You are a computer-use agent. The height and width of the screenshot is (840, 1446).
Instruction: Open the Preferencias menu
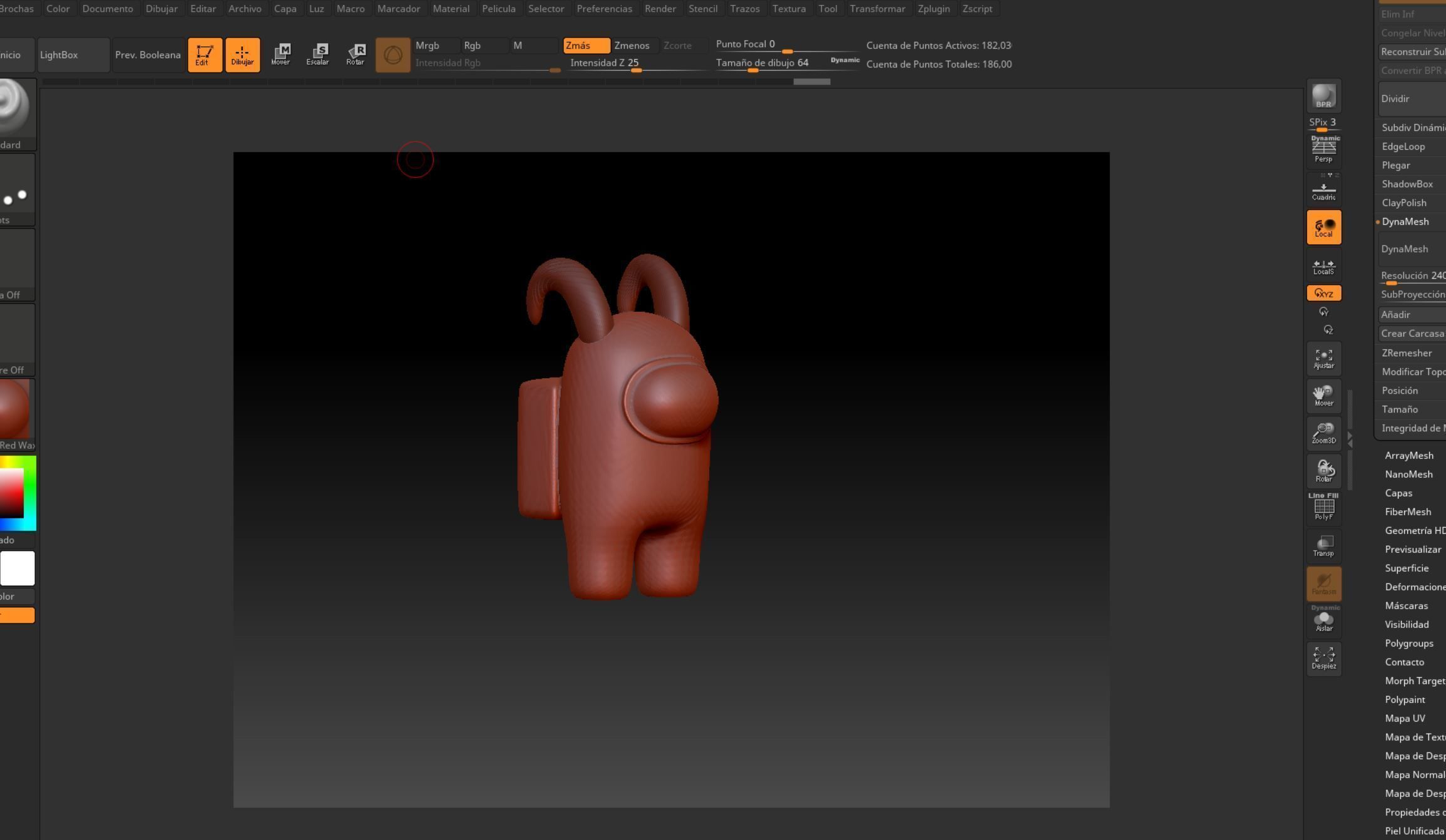tap(604, 9)
